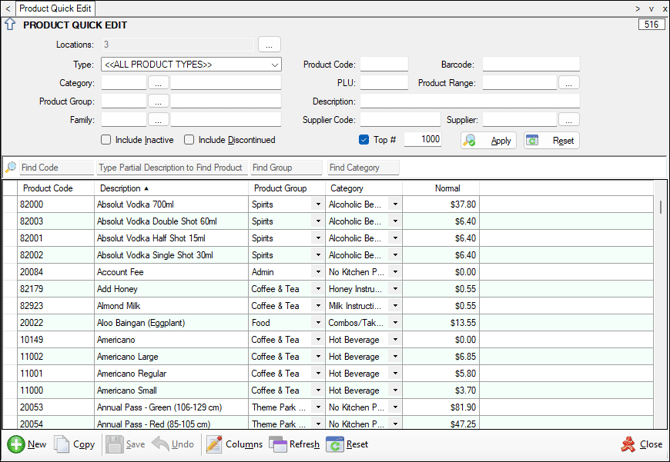Open the Columns pencil icon
This screenshot has width=670, height=462.
pos(214,444)
